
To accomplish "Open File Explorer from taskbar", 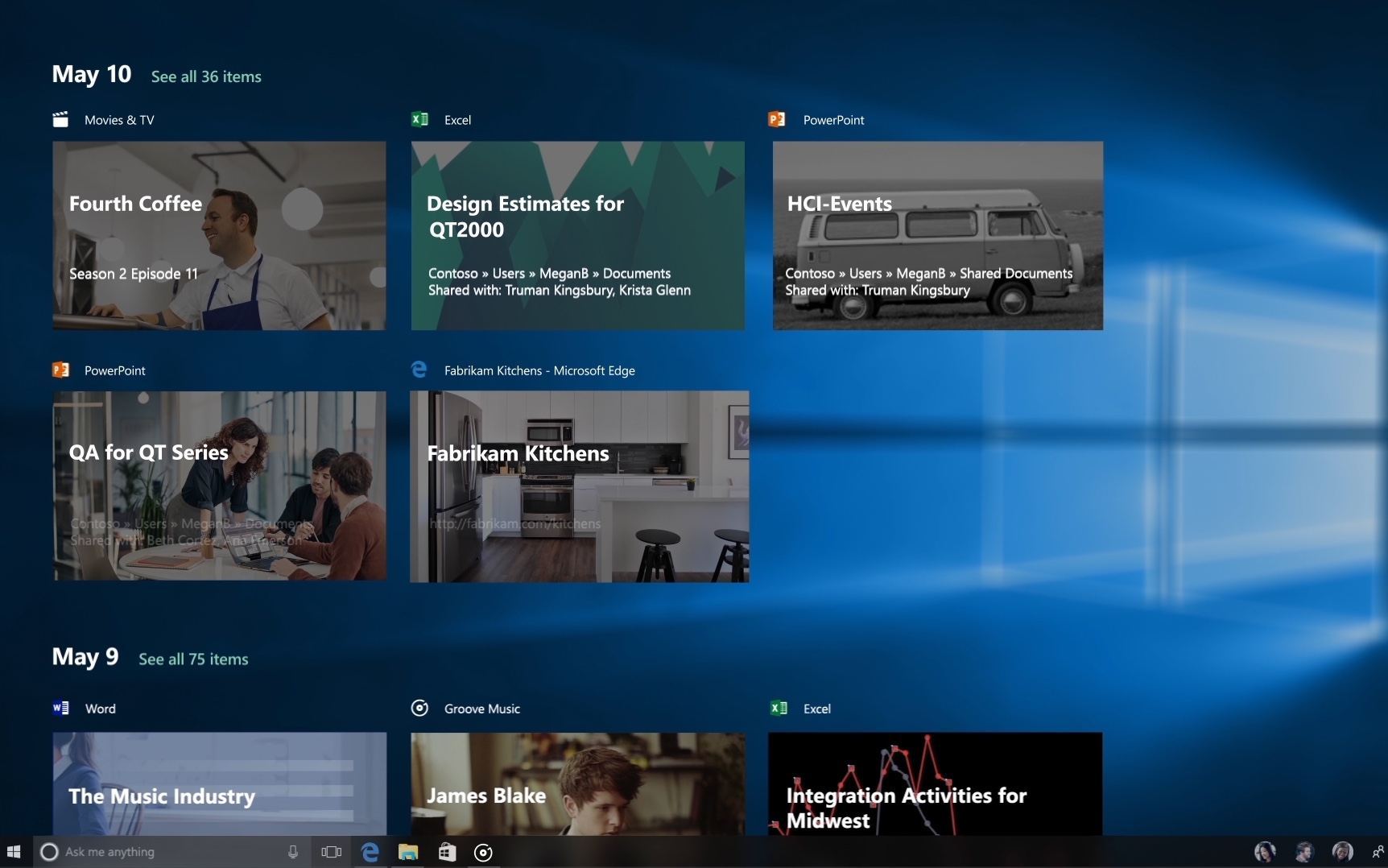I will (409, 852).
